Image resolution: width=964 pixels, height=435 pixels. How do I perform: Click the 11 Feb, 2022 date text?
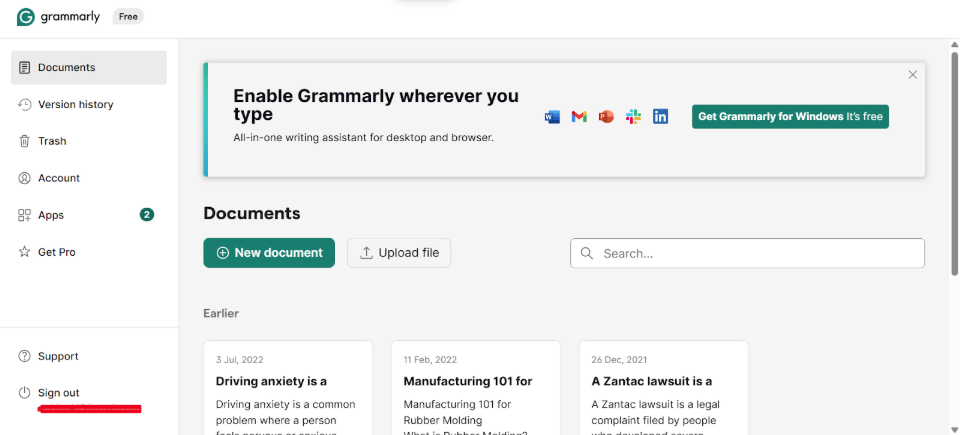[430, 360]
